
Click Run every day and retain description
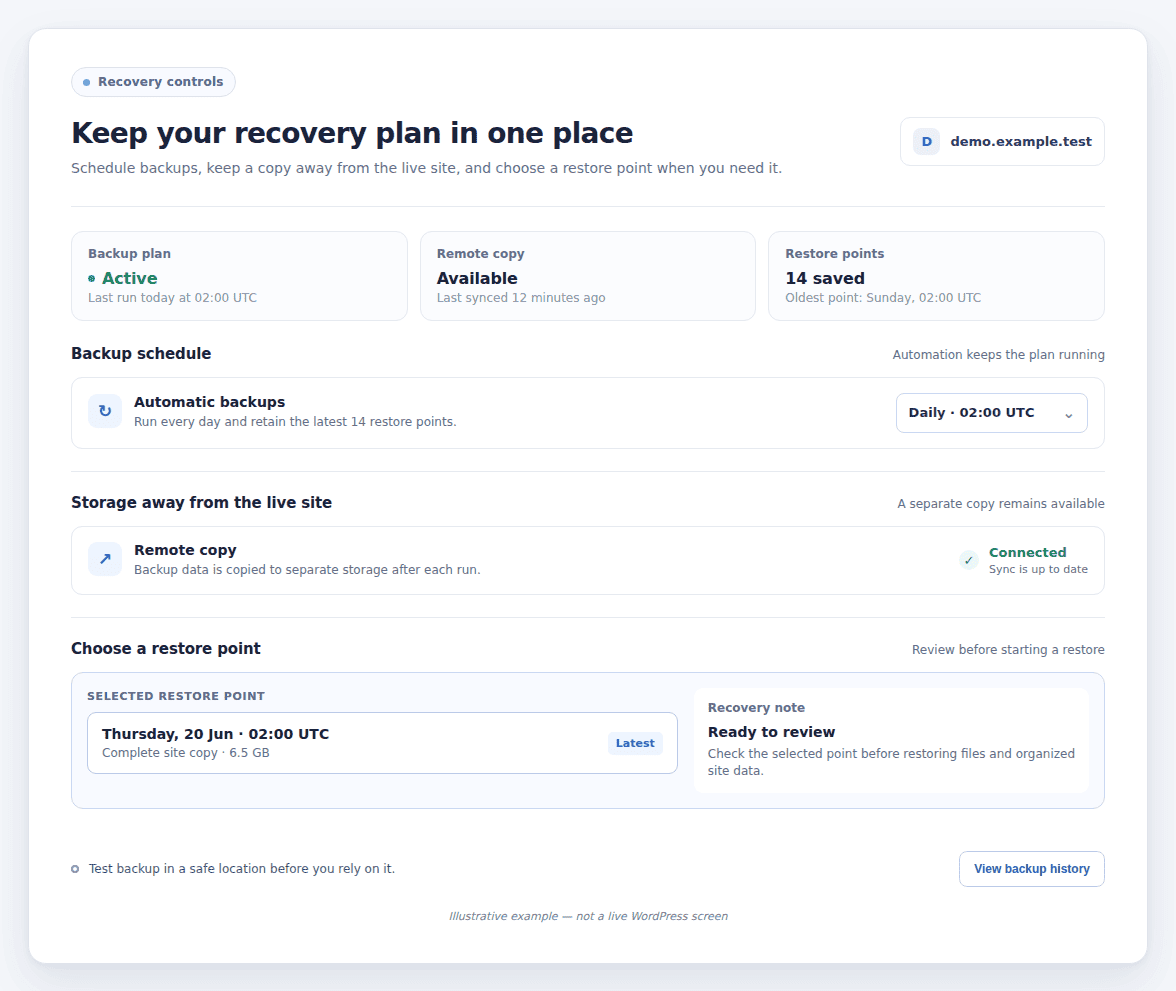[295, 422]
